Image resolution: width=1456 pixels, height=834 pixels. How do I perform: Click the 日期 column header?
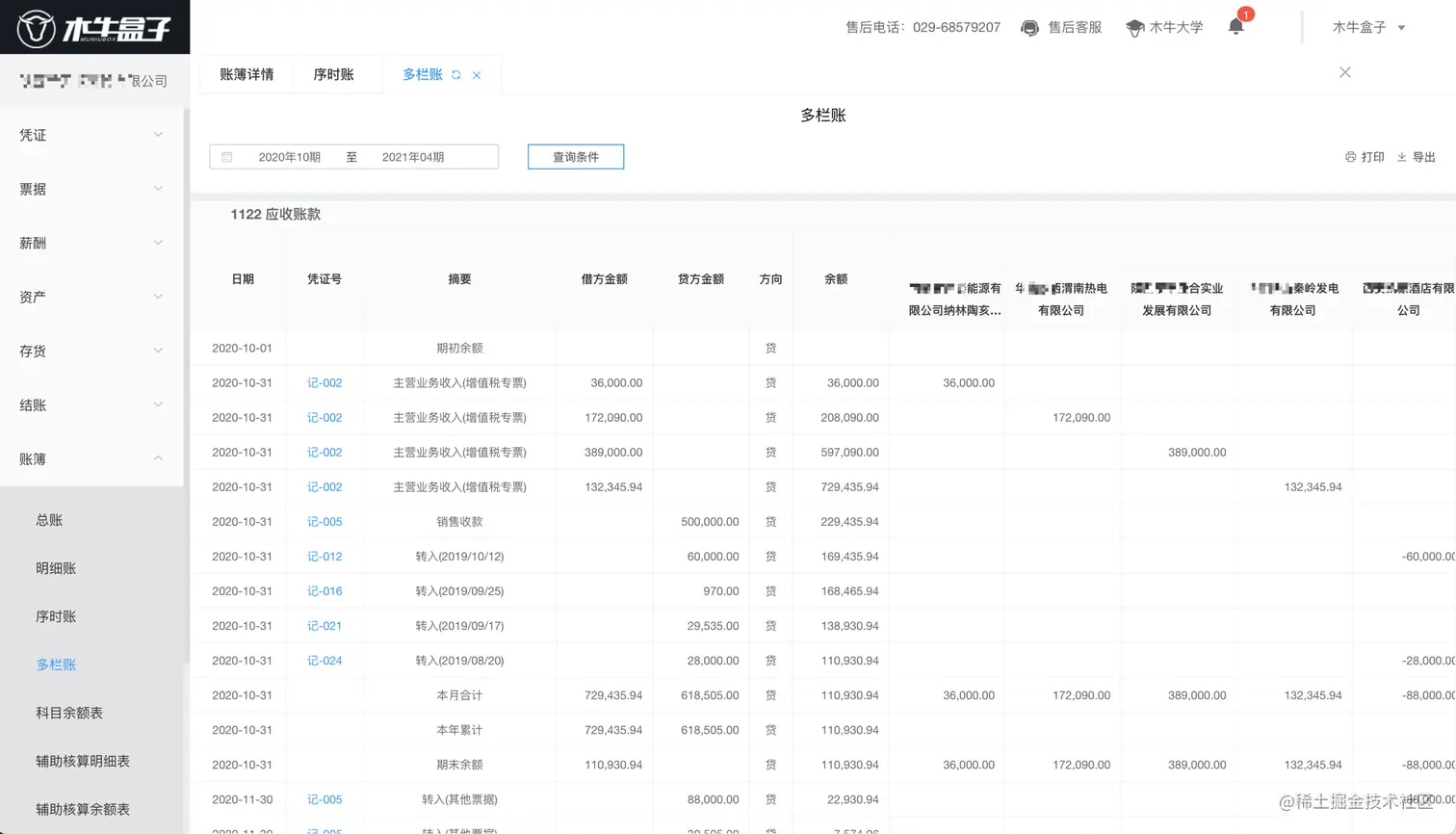tap(243, 279)
